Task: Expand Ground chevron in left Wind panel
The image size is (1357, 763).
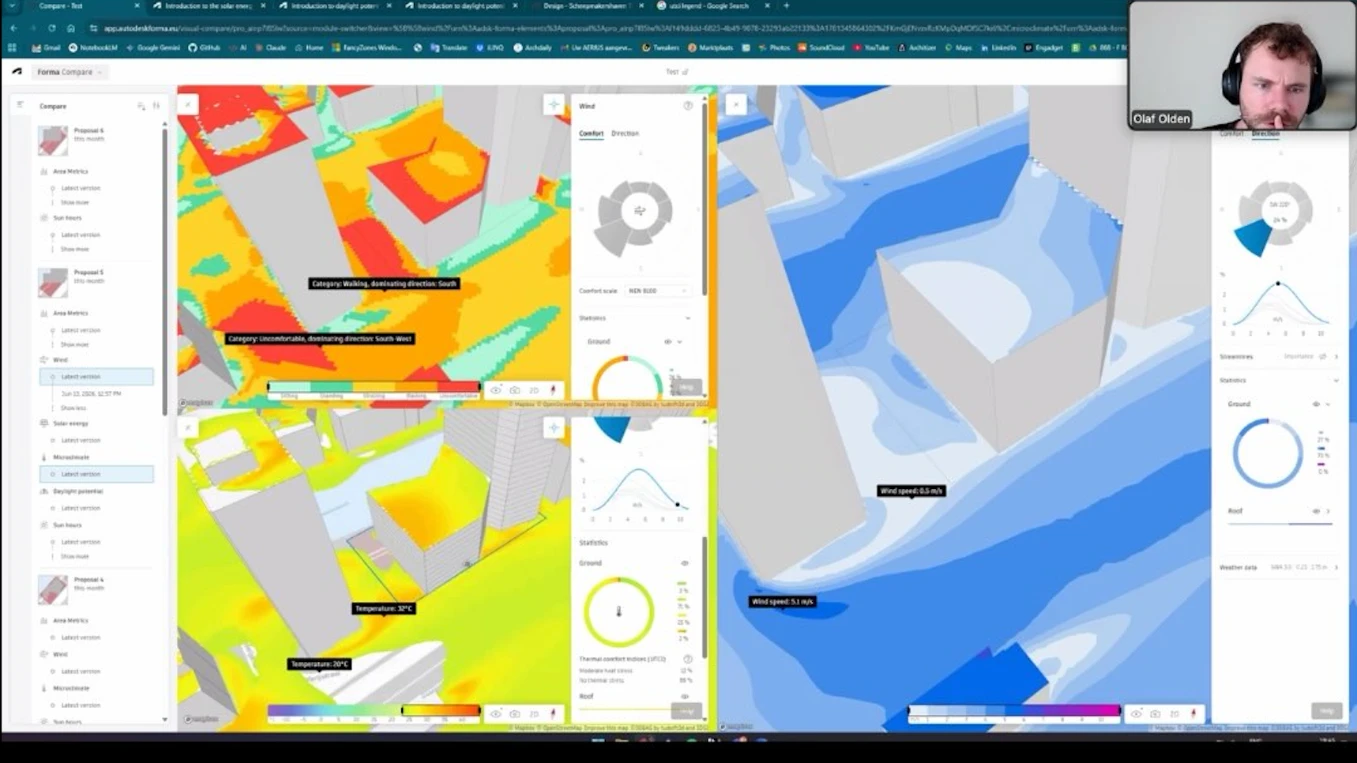Action: pyautogui.click(x=680, y=342)
